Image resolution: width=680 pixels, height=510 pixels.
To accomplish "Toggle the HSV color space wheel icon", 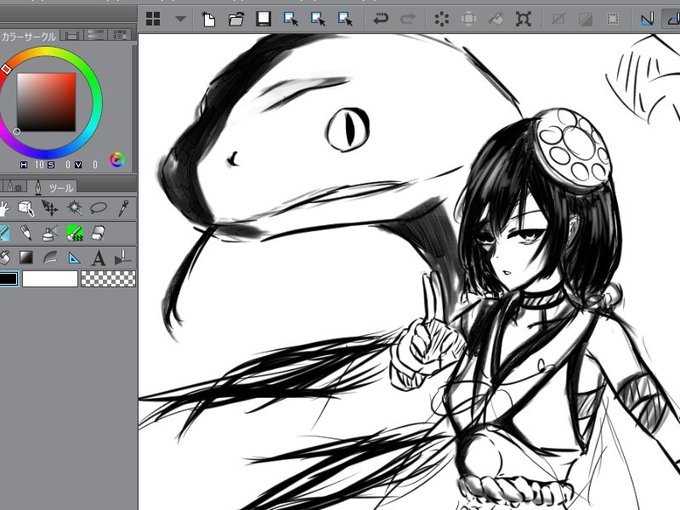I will coord(117,160).
